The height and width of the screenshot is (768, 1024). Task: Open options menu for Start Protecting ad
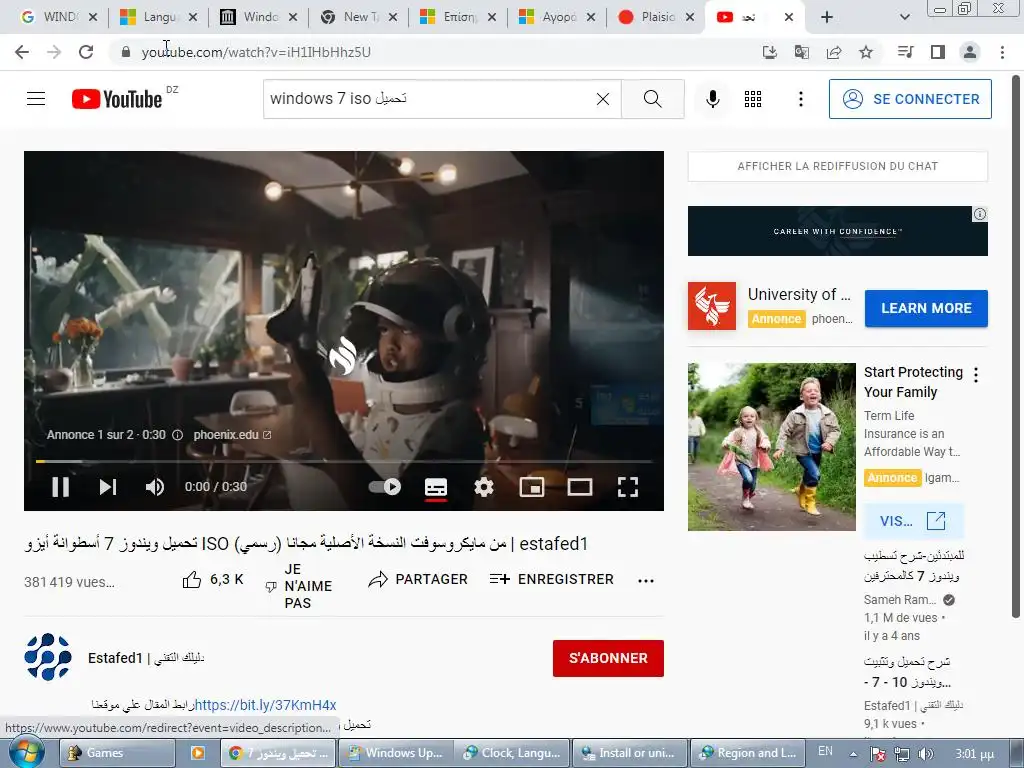tap(976, 375)
